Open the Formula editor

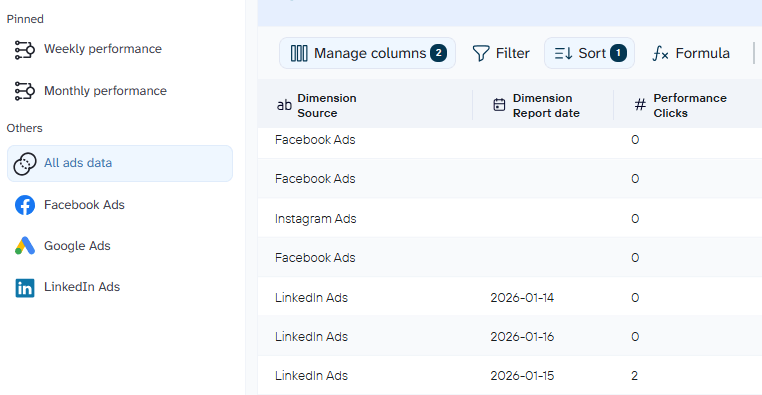click(691, 53)
